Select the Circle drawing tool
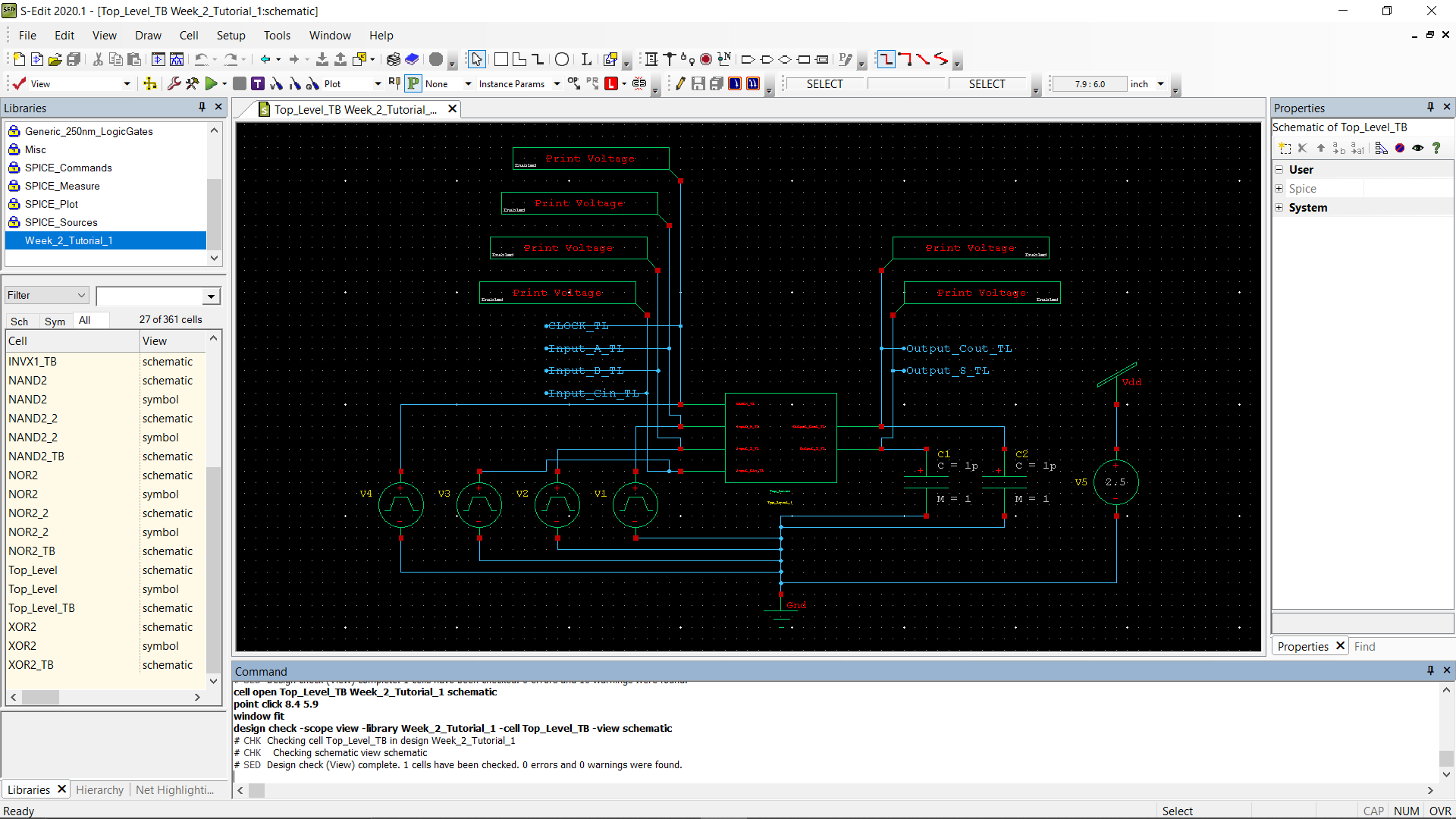This screenshot has width=1456, height=819. tap(562, 58)
